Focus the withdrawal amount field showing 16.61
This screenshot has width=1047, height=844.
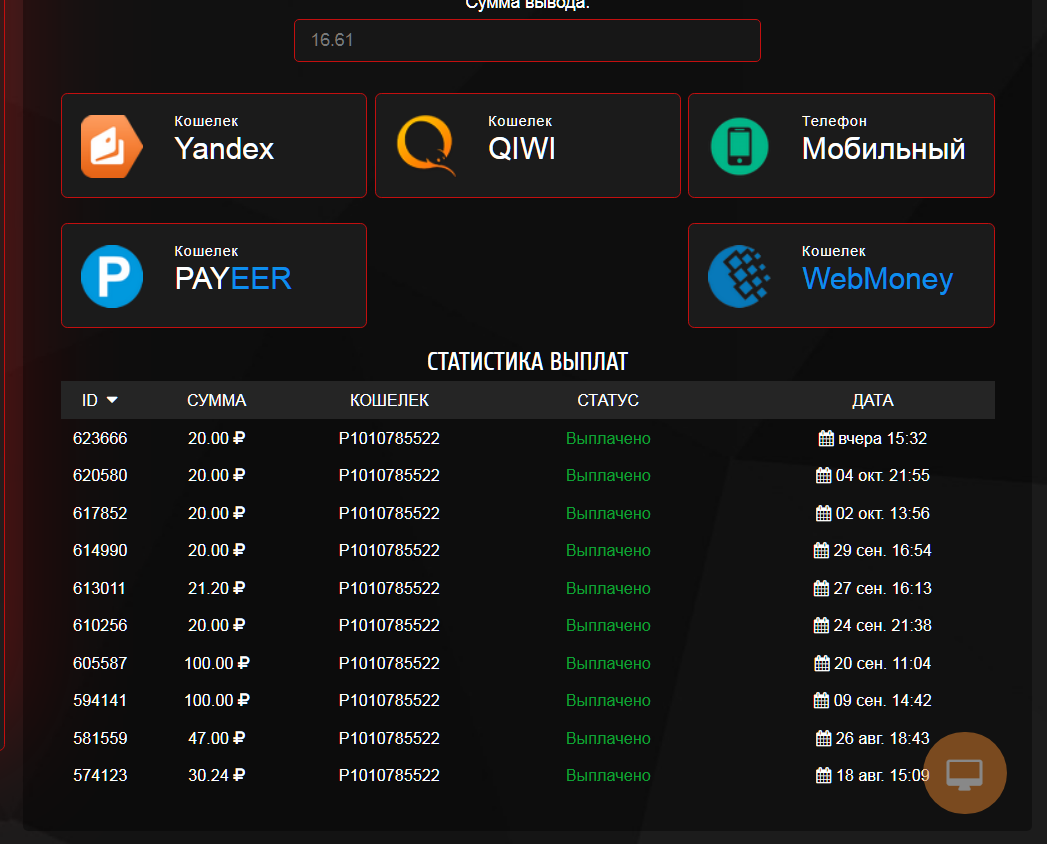[x=528, y=41]
